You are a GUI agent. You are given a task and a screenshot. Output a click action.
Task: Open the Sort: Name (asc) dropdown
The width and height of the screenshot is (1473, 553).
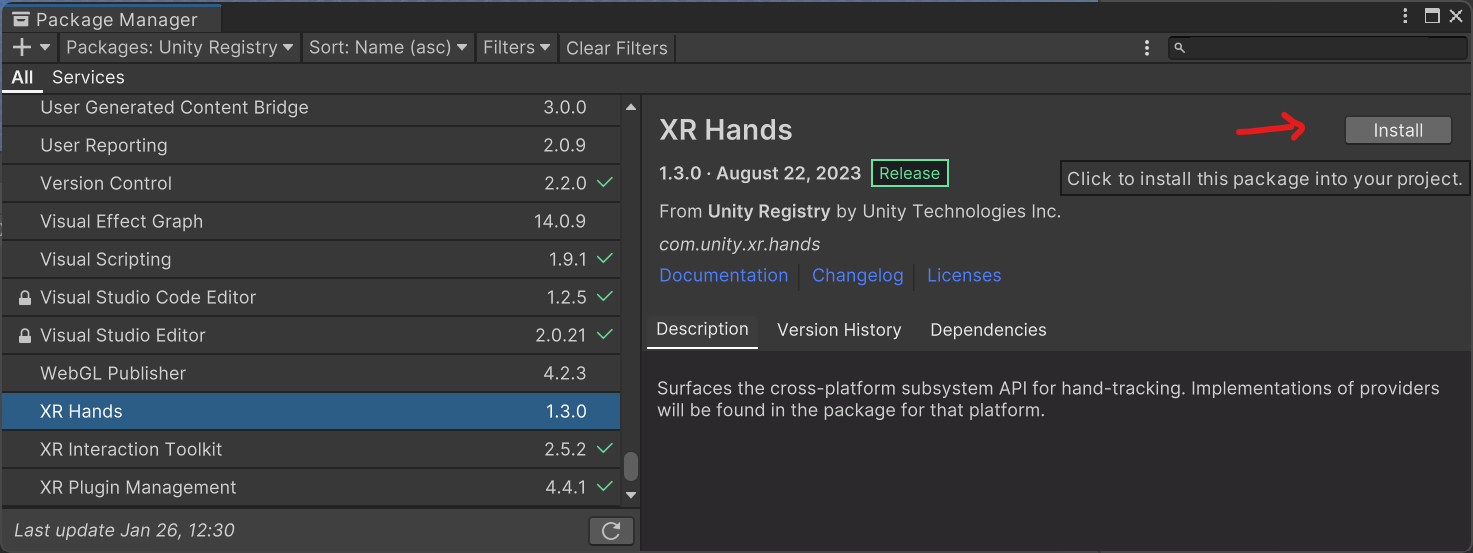click(388, 47)
